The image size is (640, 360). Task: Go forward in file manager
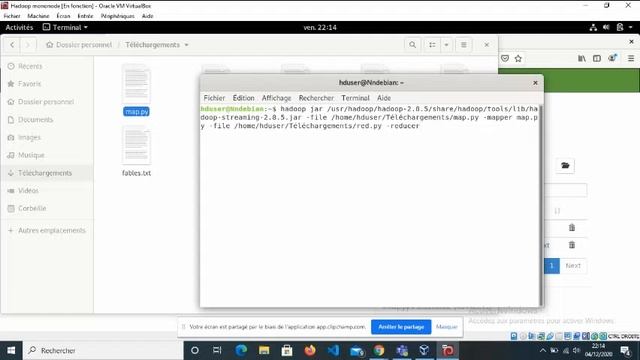tap(28, 45)
